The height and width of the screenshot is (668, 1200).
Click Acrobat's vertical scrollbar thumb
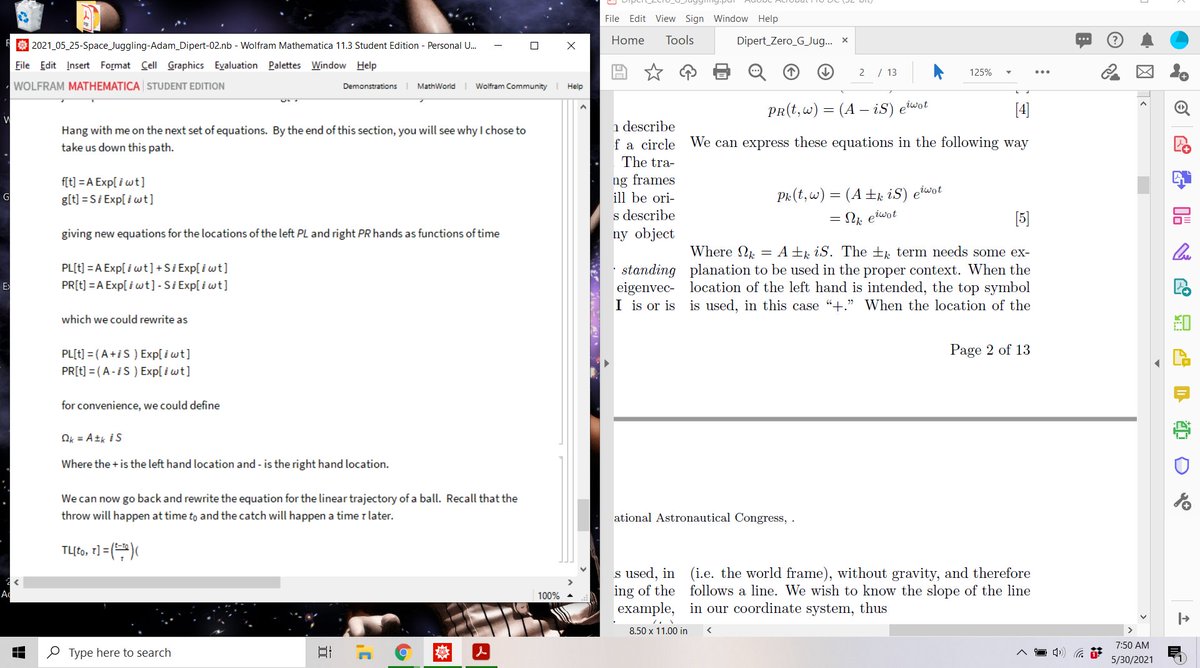click(1144, 187)
